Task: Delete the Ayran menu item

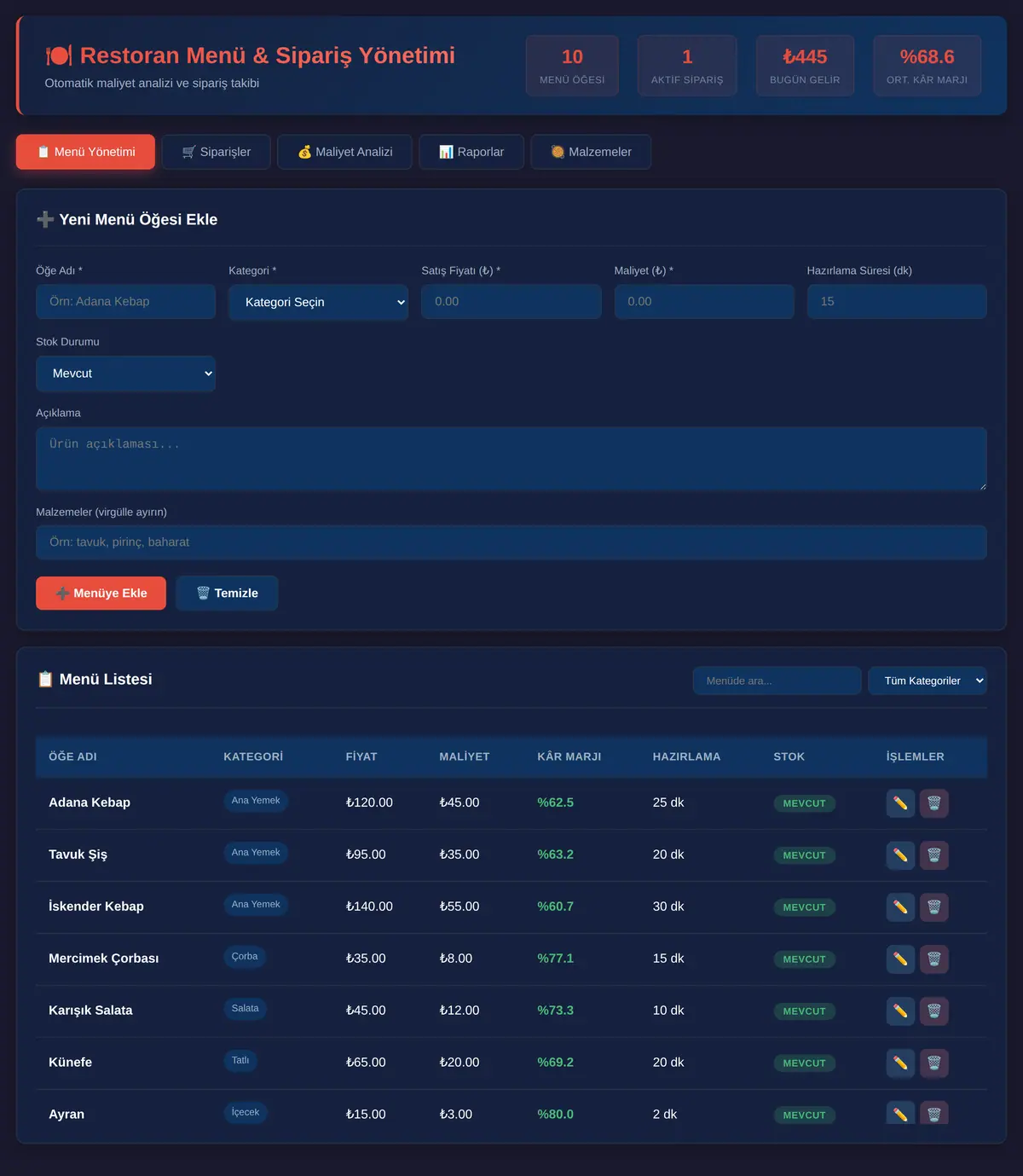Action: (934, 1113)
